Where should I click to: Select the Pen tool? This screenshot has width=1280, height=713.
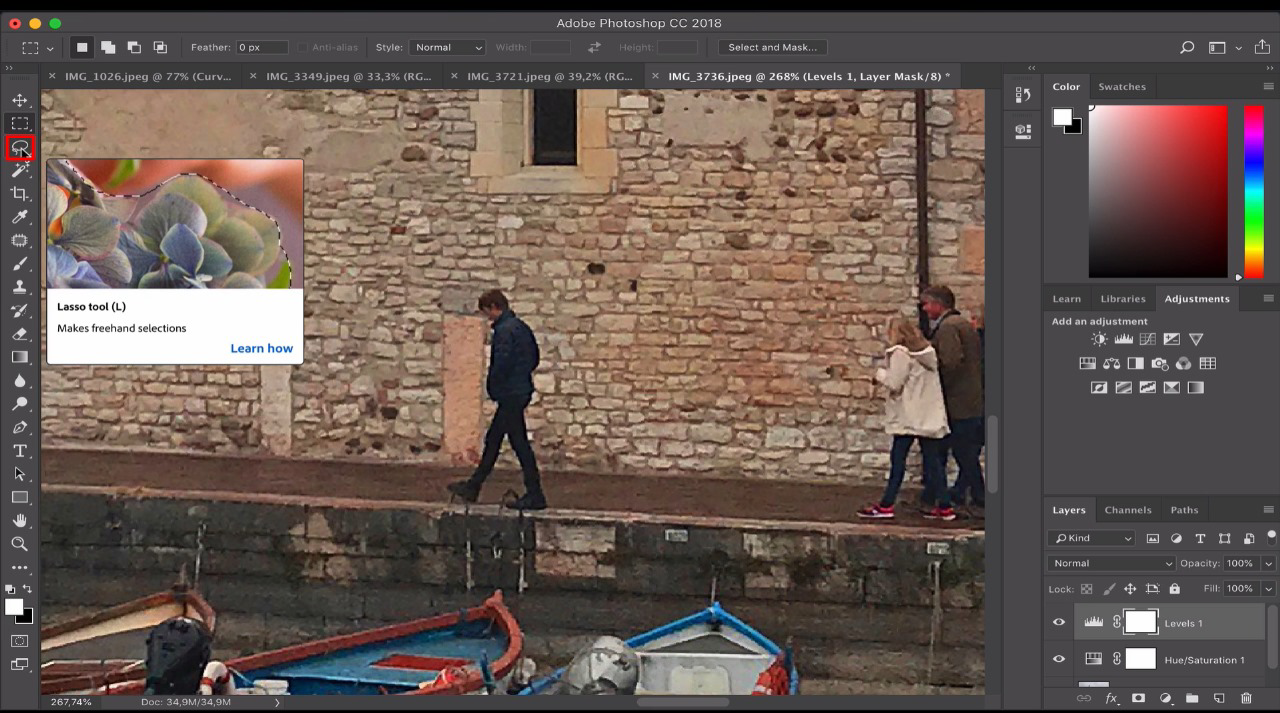[x=19, y=427]
